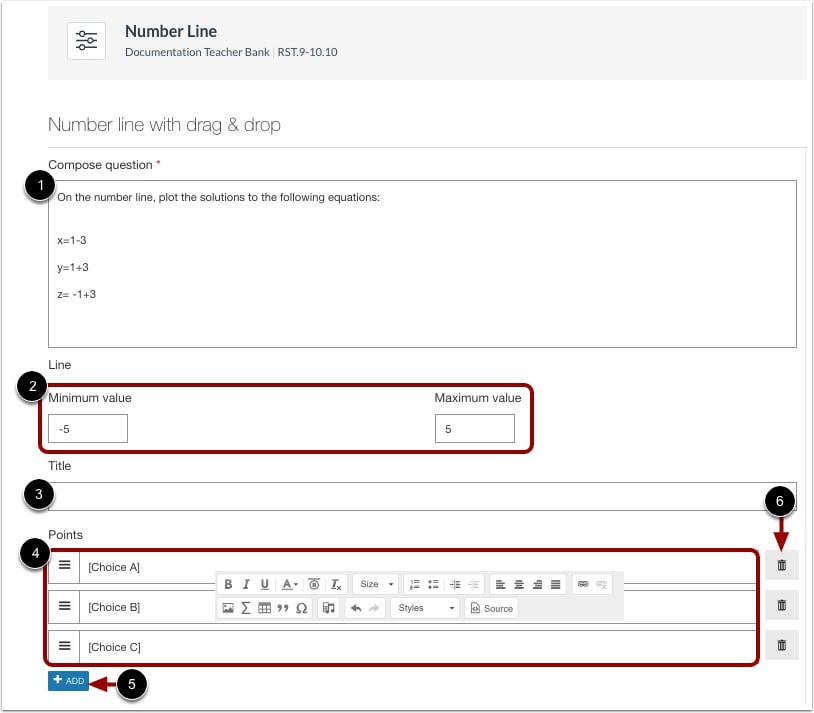The width and height of the screenshot is (814, 713).
Task: Open the Size dropdown
Action: 376,584
